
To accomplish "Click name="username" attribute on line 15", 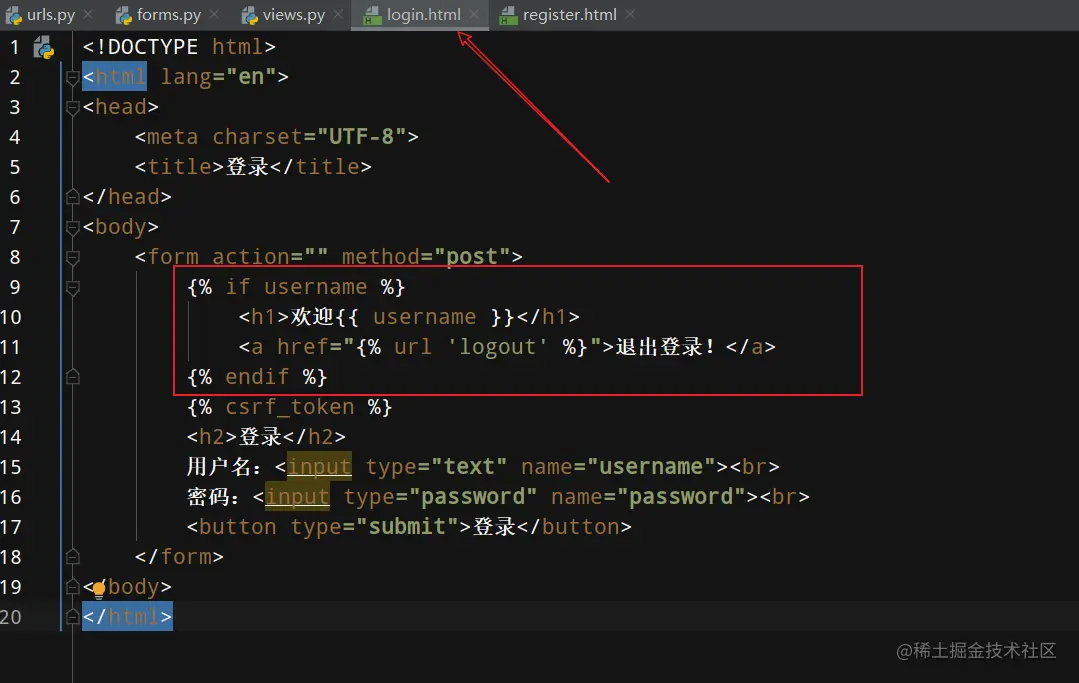I will [618, 467].
